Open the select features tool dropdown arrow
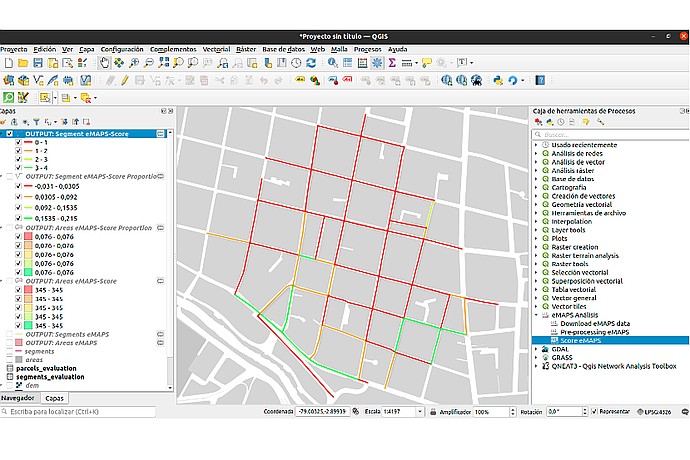Image resolution: width=690 pixels, height=460 pixels. coord(55,98)
